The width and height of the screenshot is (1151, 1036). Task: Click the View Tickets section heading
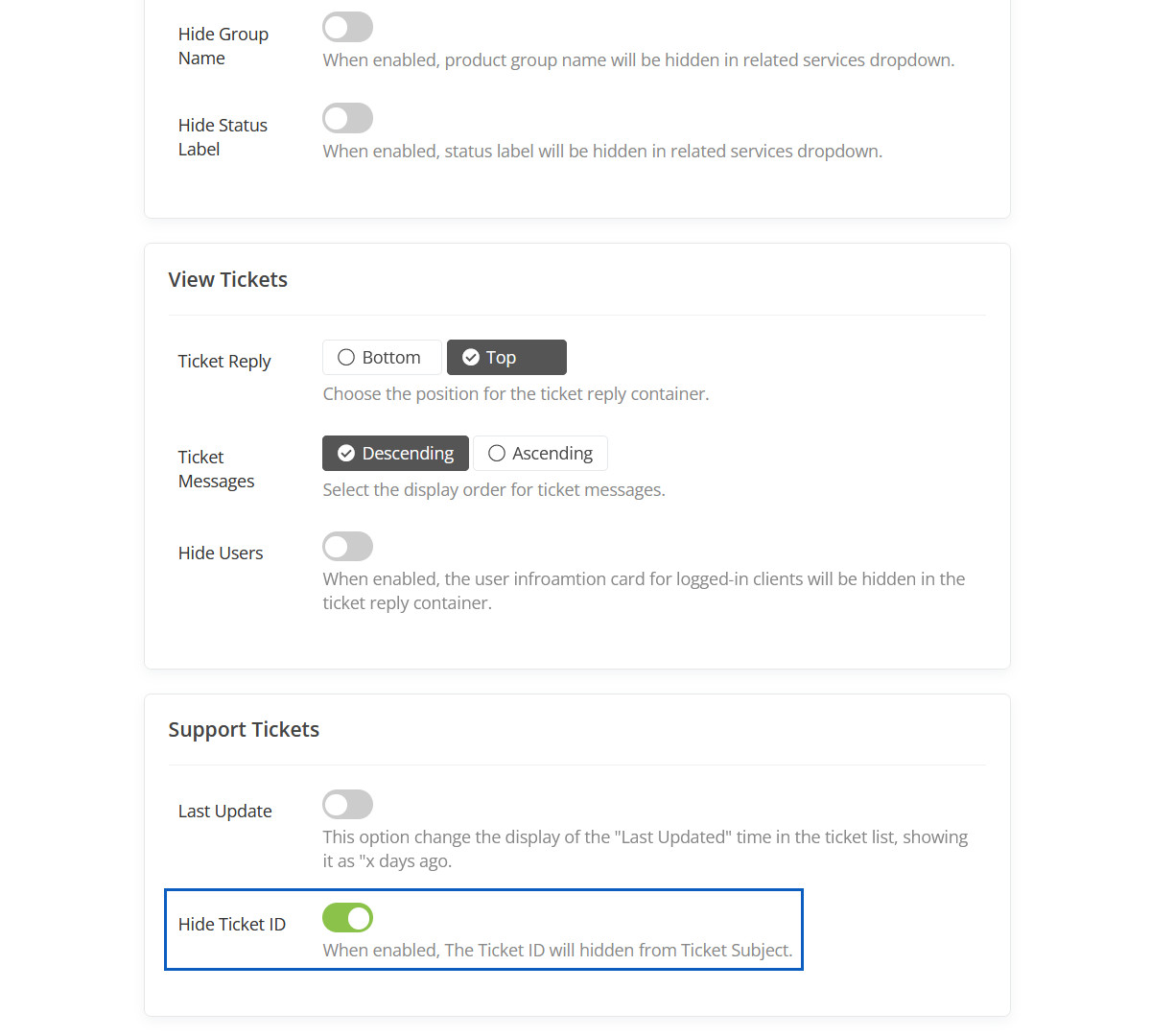click(x=228, y=279)
